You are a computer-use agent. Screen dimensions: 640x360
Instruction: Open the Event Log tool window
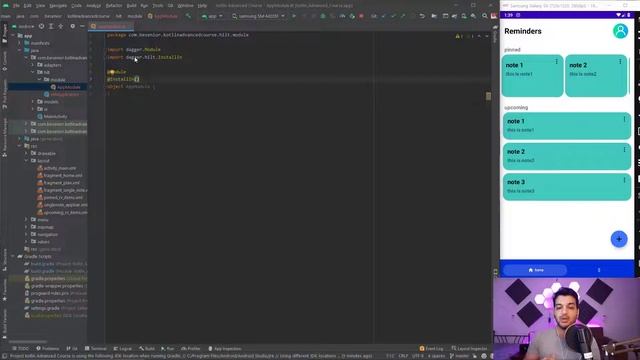point(431,349)
